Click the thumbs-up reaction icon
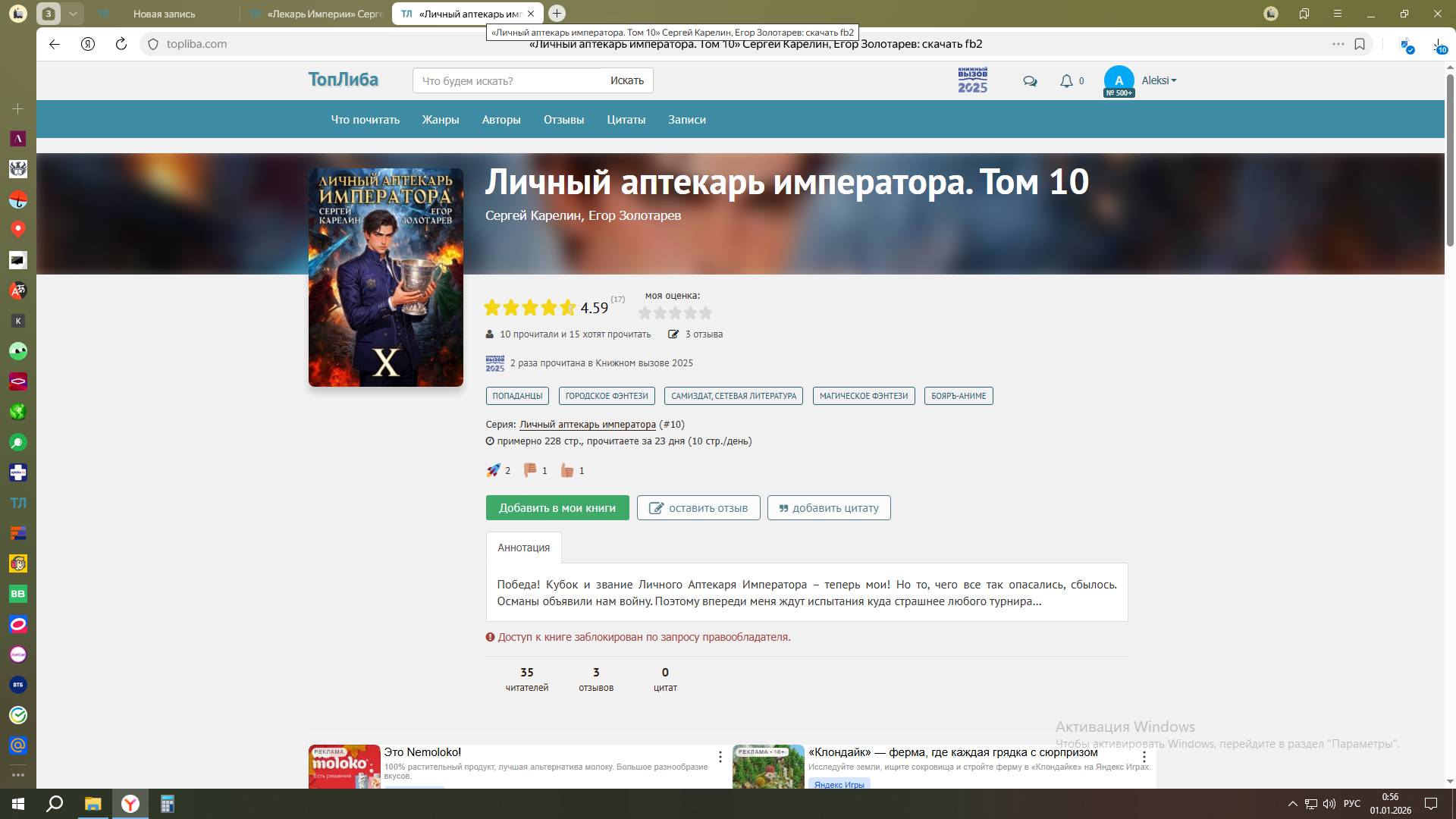This screenshot has width=1456, height=819. [x=567, y=470]
